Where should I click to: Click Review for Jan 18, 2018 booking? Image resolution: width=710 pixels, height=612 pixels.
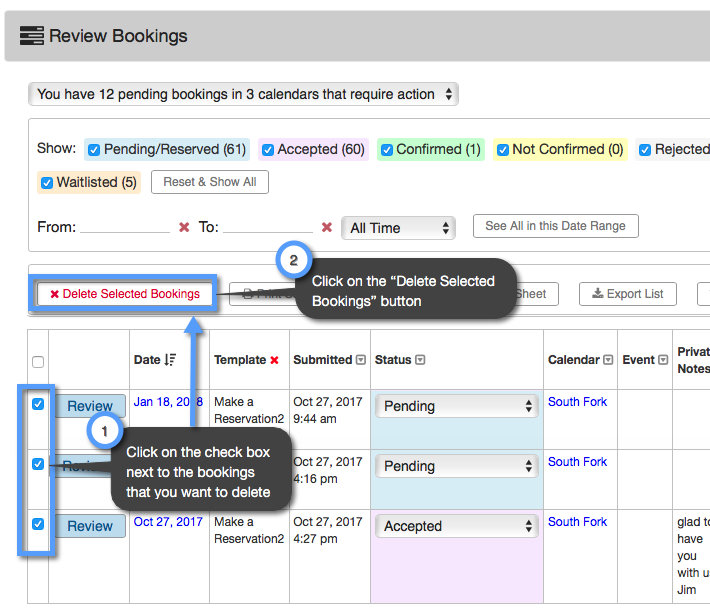coord(90,406)
